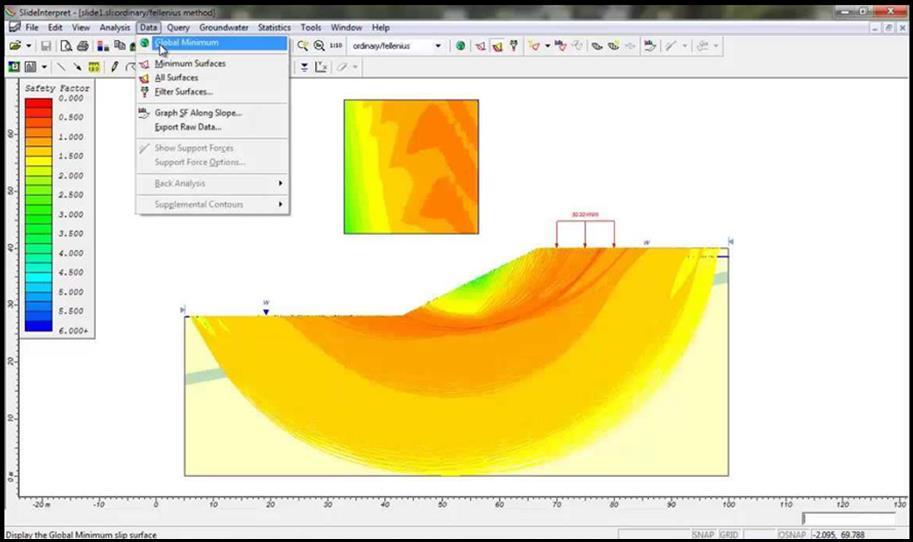This screenshot has height=542, width=913.
Task: Click the Add Query toolbar icon
Action: 534,46
